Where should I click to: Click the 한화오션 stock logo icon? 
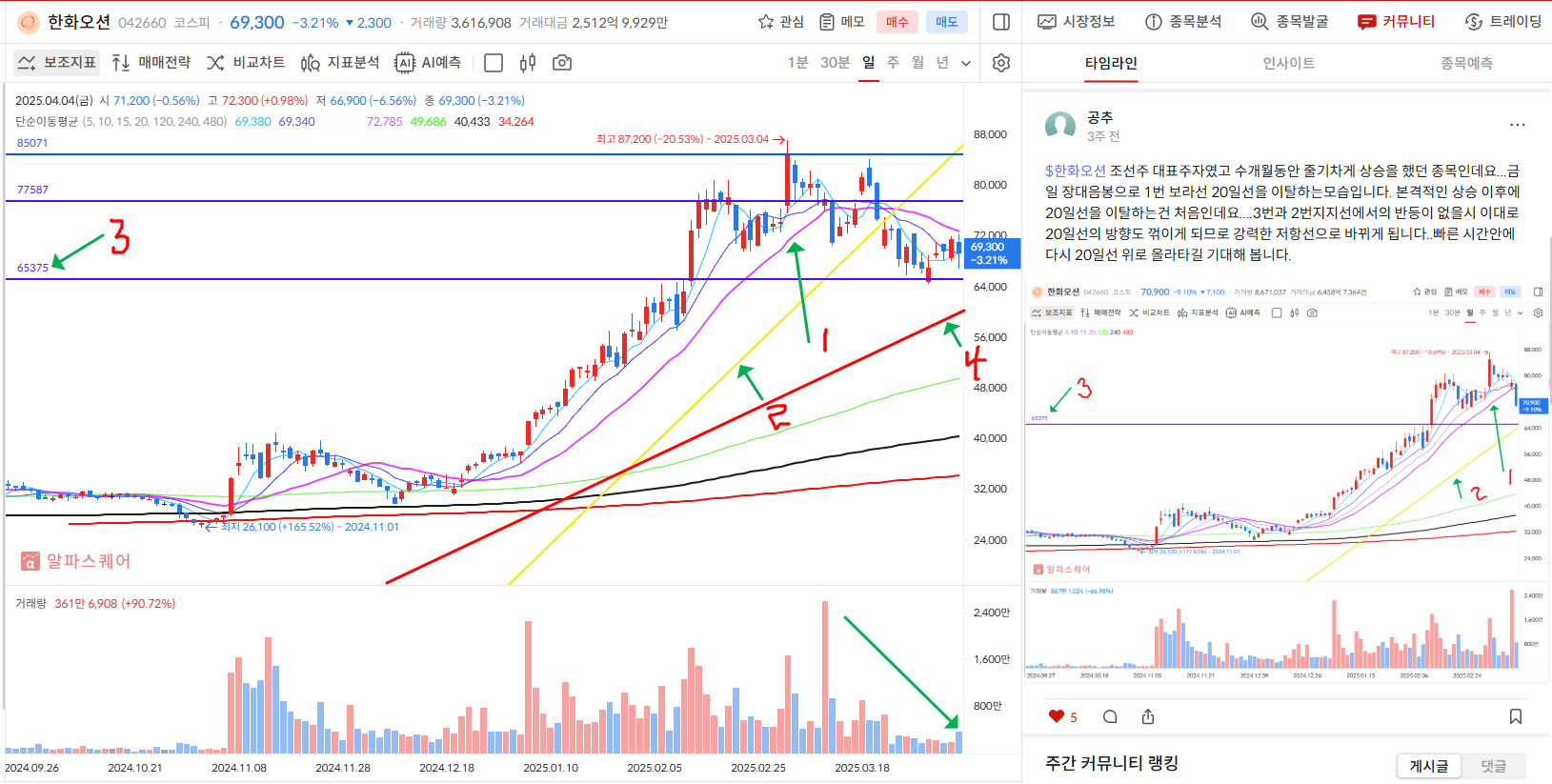pyautogui.click(x=29, y=22)
